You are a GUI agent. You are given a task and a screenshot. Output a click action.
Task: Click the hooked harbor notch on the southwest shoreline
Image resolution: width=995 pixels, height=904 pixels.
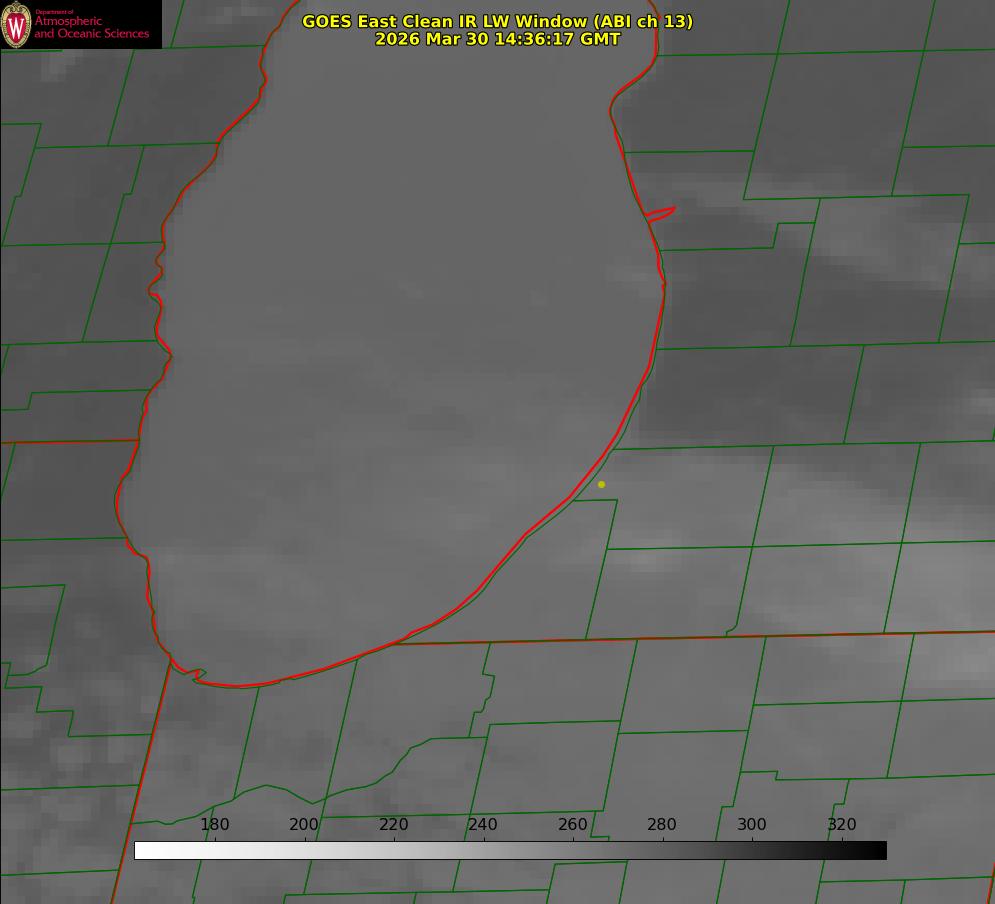coord(197,675)
